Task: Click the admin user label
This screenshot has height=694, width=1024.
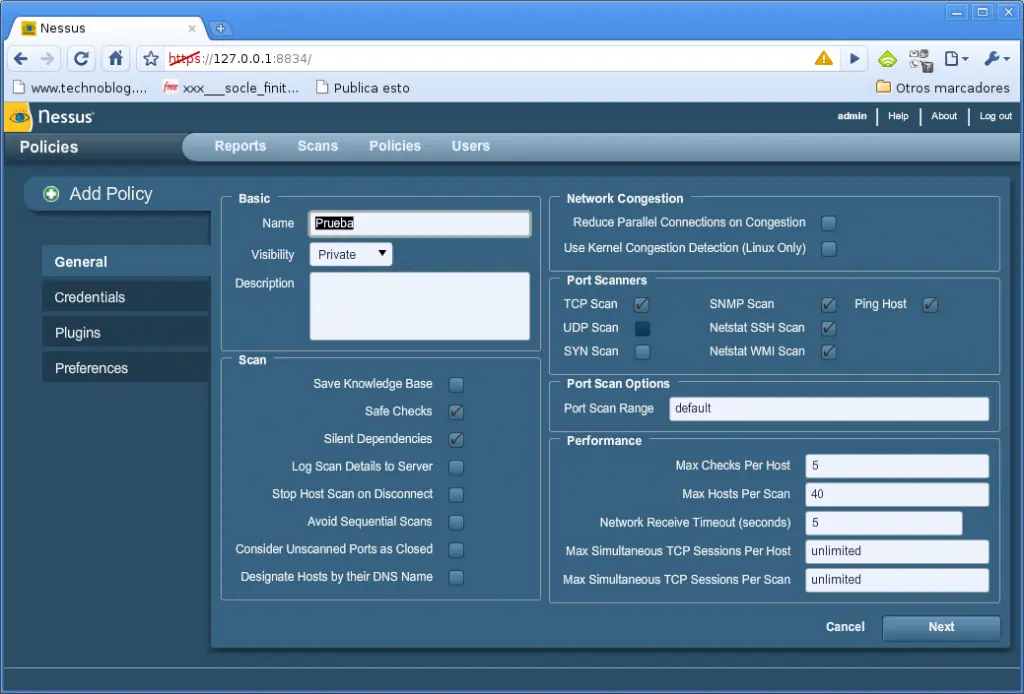Action: (x=852, y=116)
